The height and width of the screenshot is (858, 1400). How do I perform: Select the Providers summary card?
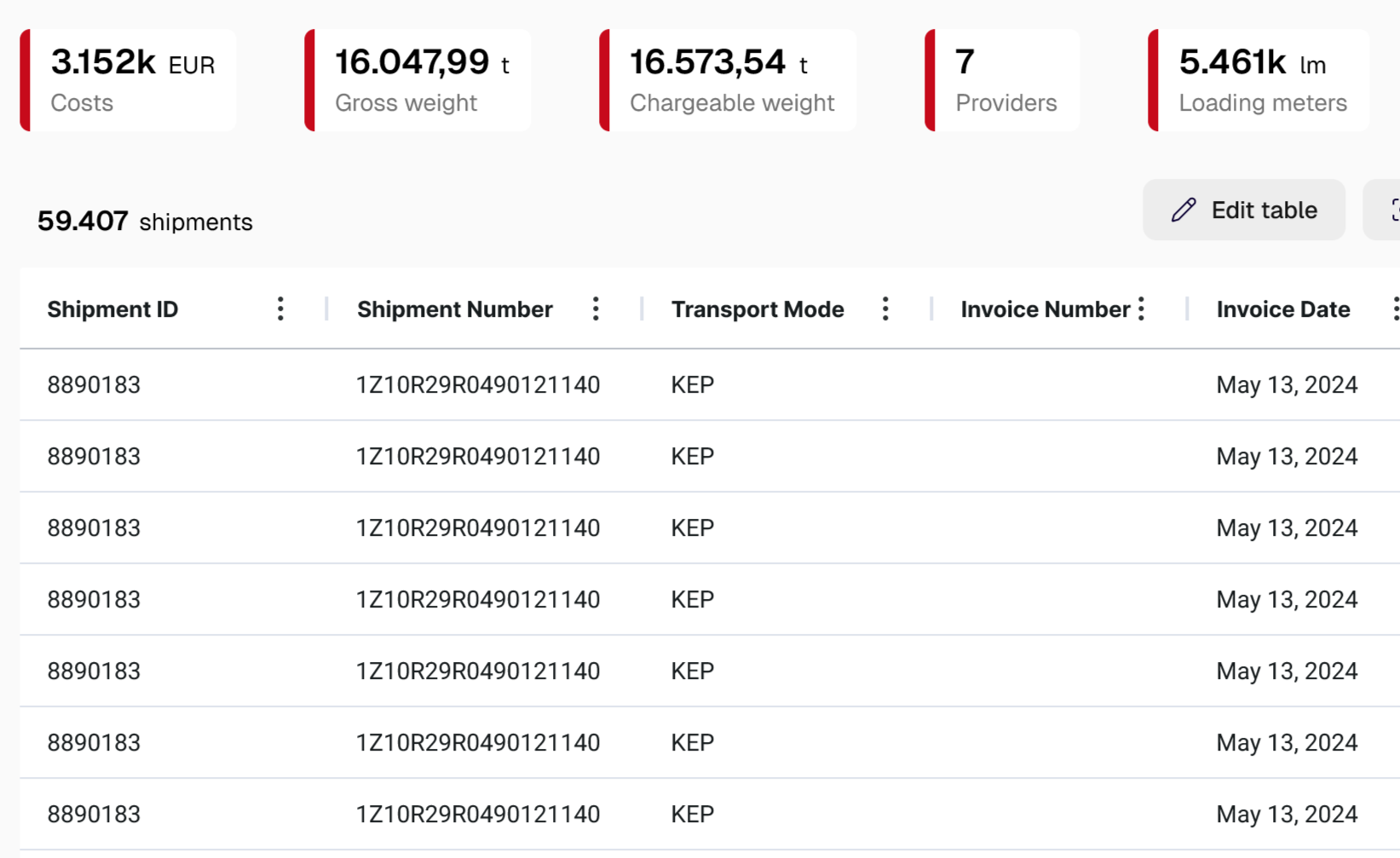(x=1002, y=80)
